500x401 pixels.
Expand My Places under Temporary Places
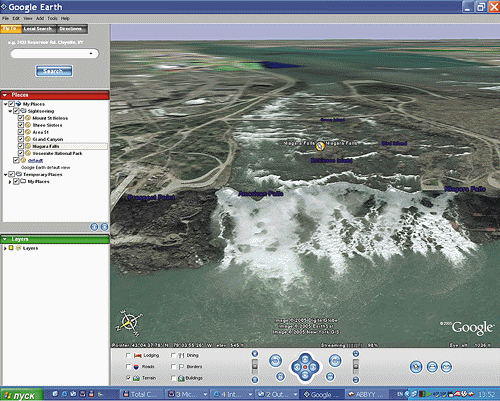(x=10, y=182)
